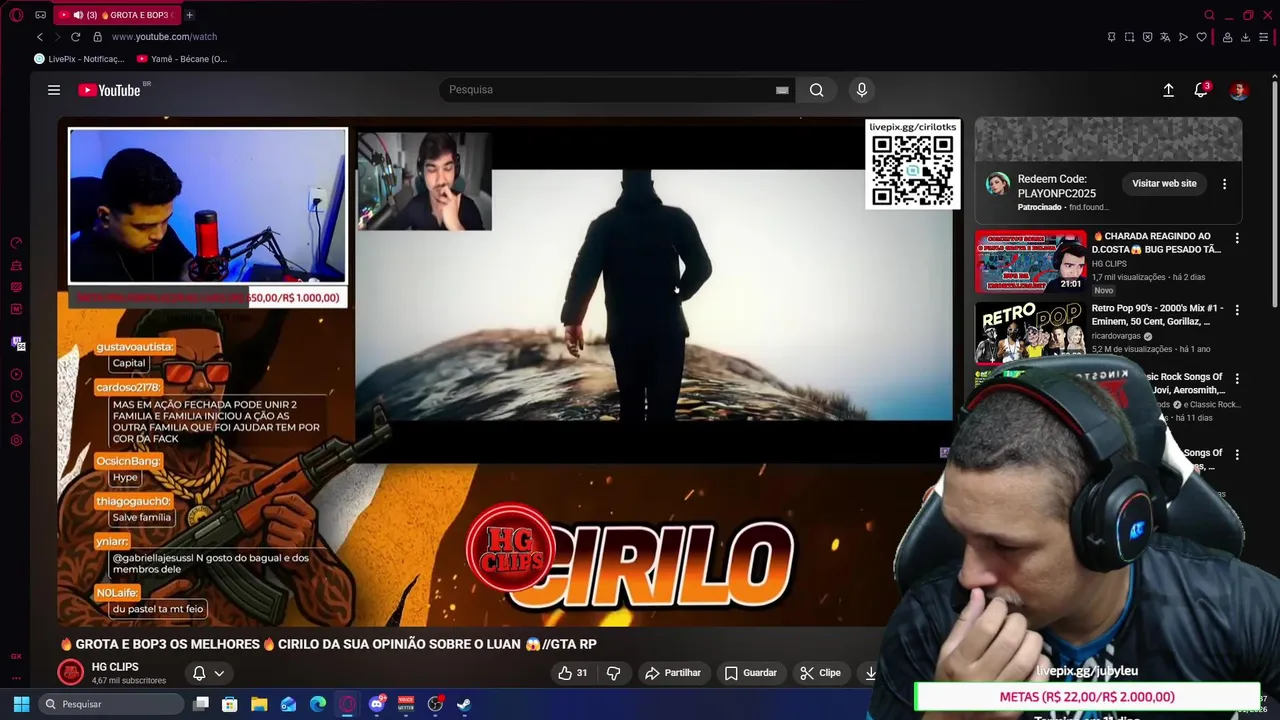Open CHARADA REAGINDO AO D.COSTA thumbnail
Screen dimensions: 1280x720
click(1030, 262)
